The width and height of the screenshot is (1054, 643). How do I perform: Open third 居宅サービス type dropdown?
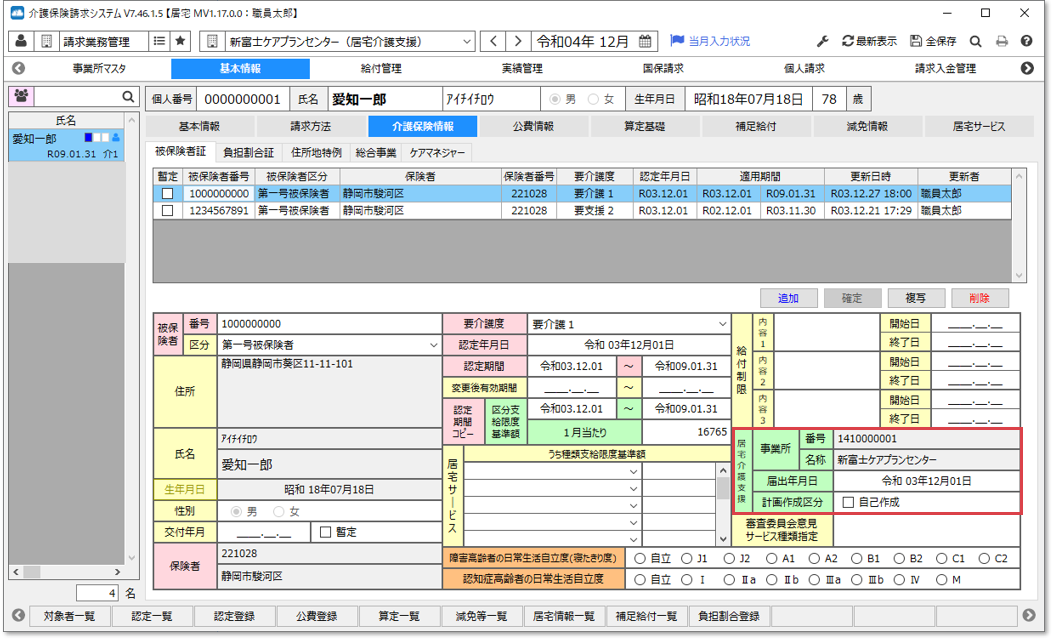point(633,505)
